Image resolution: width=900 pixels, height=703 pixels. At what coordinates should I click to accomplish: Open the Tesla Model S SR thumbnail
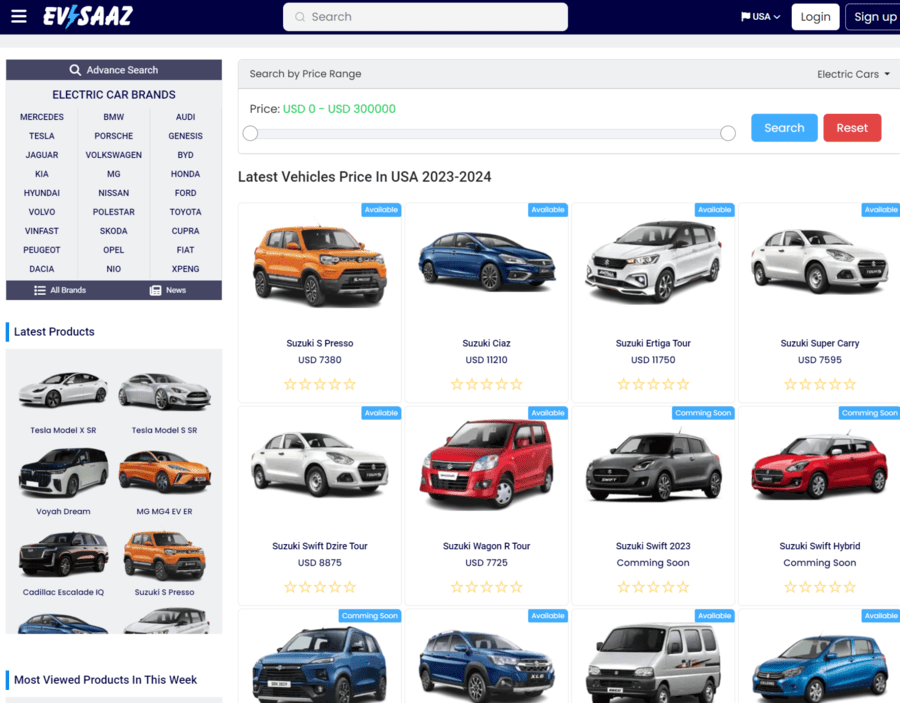tap(165, 390)
